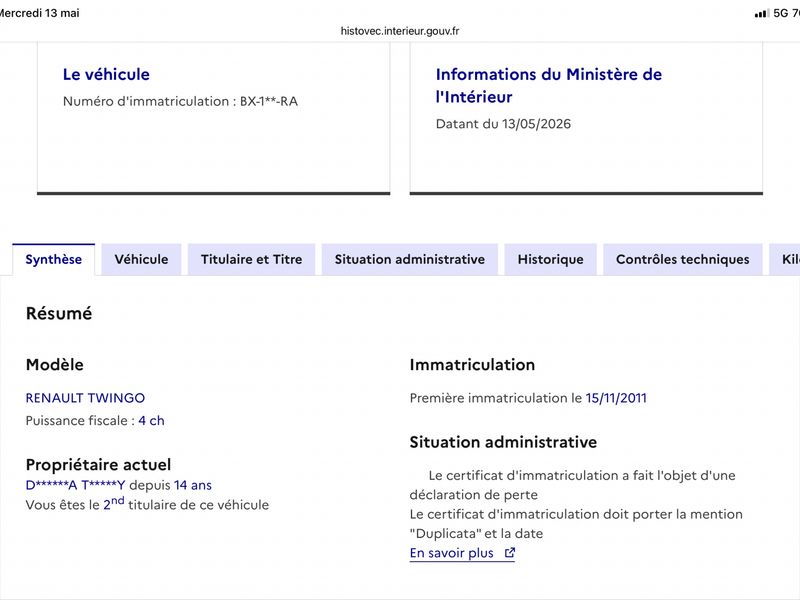
Task: Click the Le véhicule card heading
Action: 106,74
